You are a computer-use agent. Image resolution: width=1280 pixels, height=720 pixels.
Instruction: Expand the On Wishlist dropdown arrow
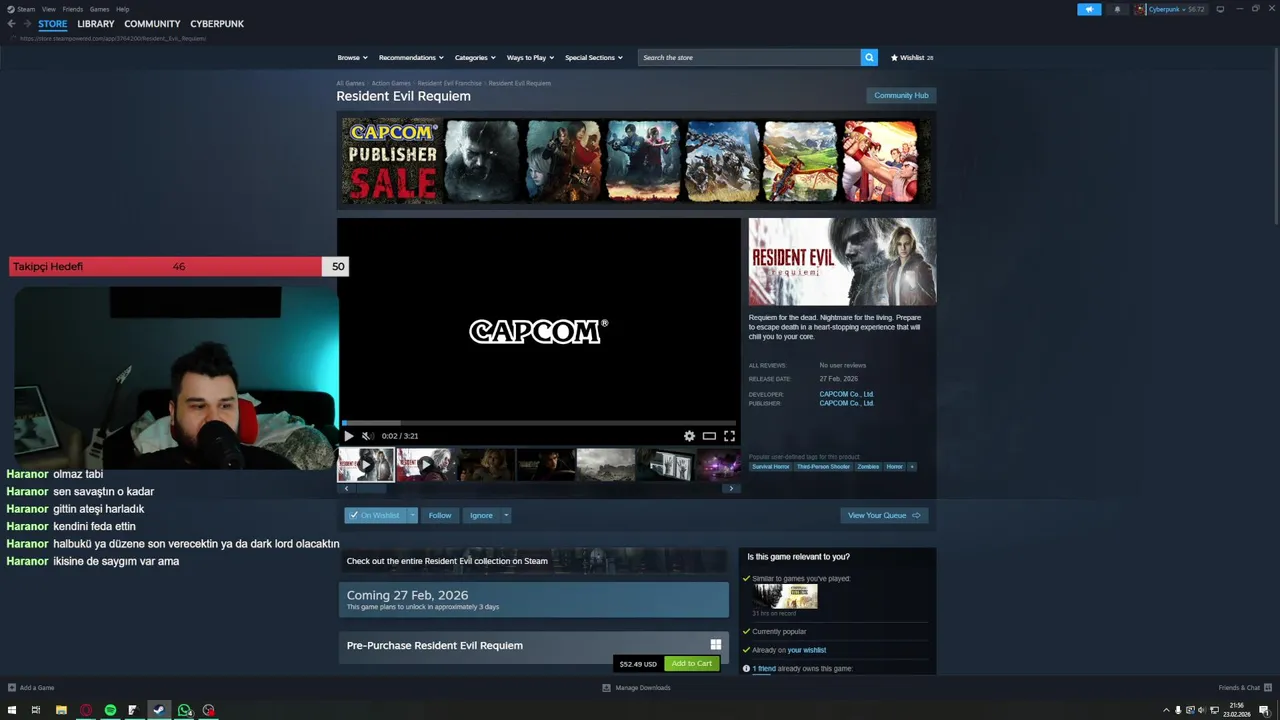(x=412, y=515)
